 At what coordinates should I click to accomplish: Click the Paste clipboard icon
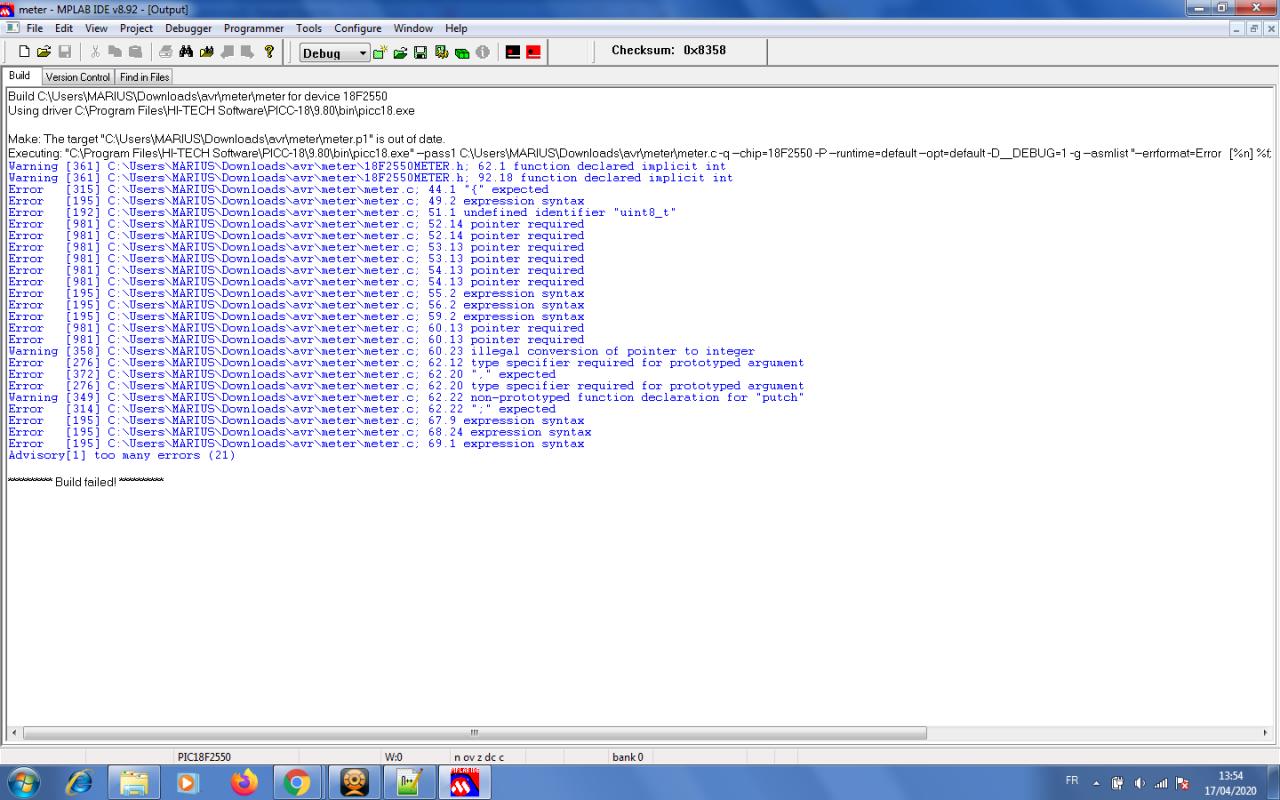[135, 52]
